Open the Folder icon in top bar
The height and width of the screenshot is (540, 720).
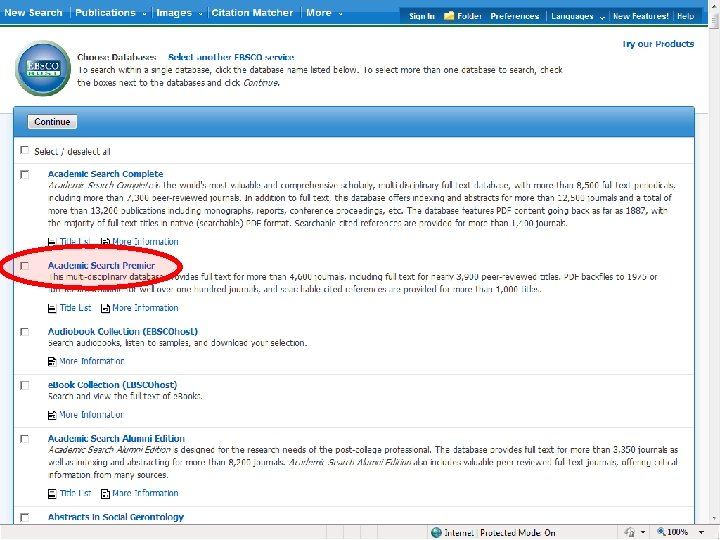(x=449, y=16)
